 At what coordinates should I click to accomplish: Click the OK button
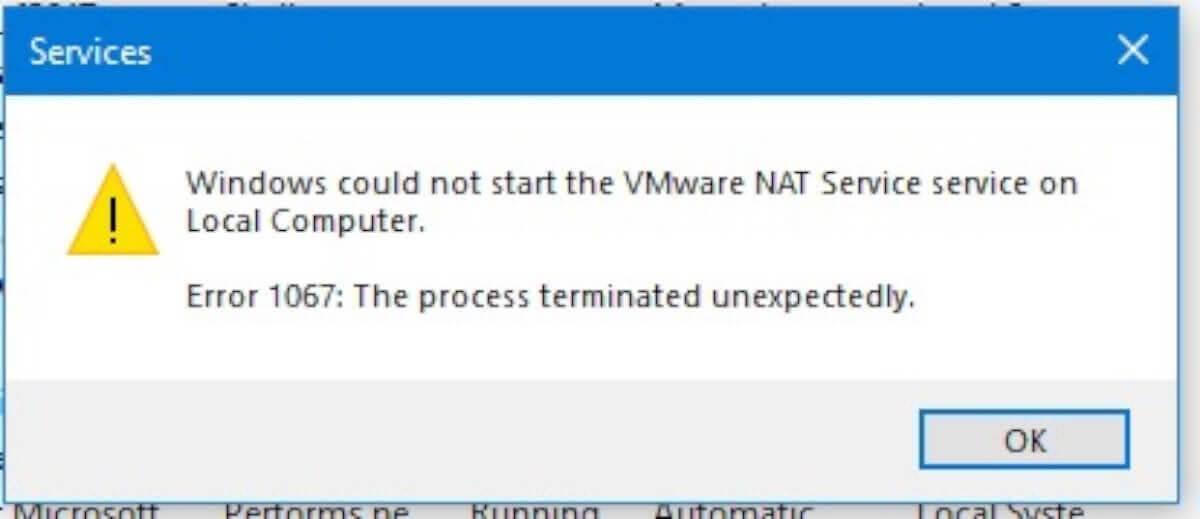click(1025, 439)
